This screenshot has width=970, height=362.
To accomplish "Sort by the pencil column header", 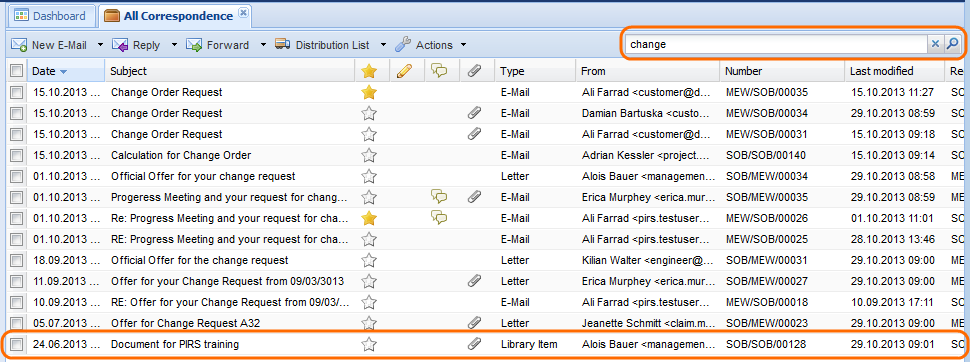I will (403, 71).
